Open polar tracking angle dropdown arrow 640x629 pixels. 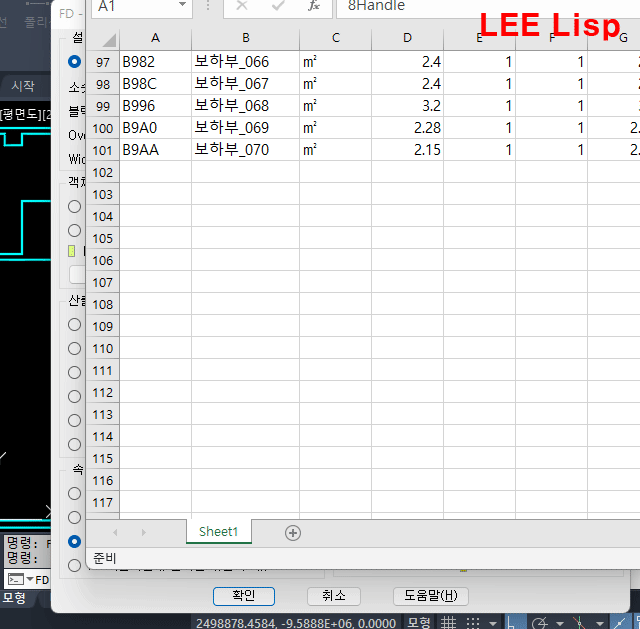pos(560,624)
